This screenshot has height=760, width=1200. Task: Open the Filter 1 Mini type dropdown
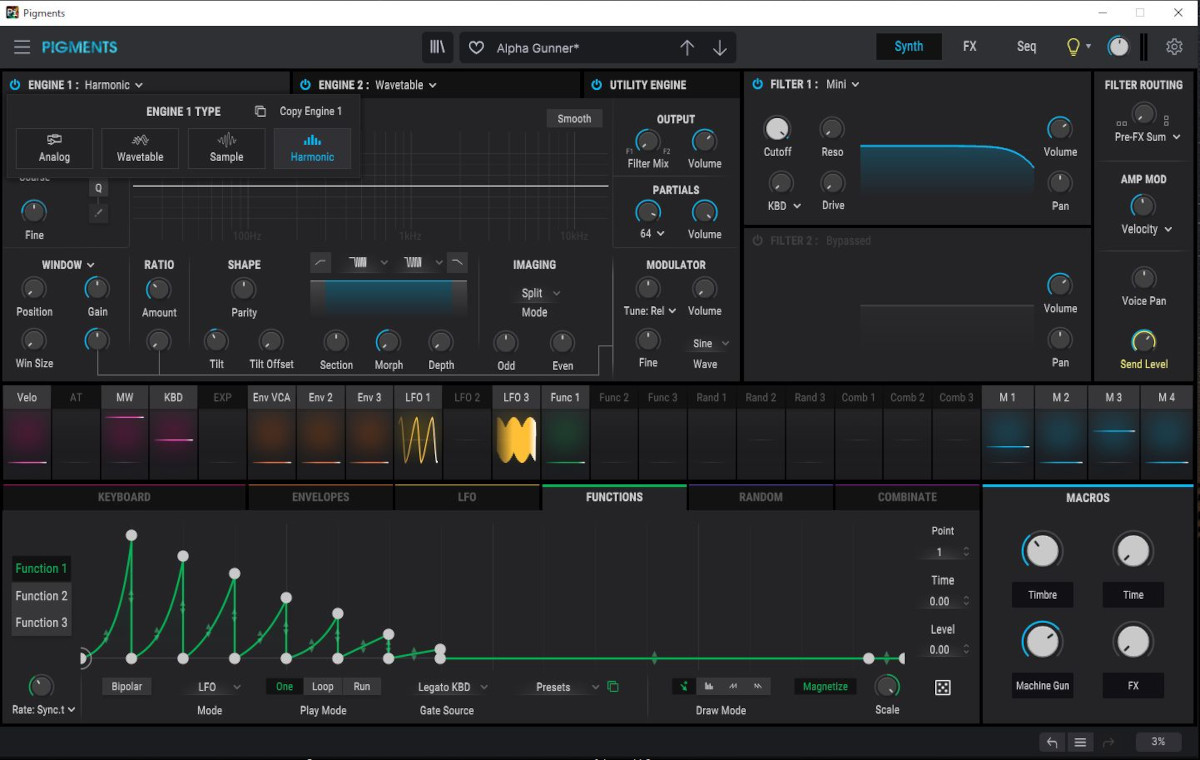pyautogui.click(x=843, y=85)
